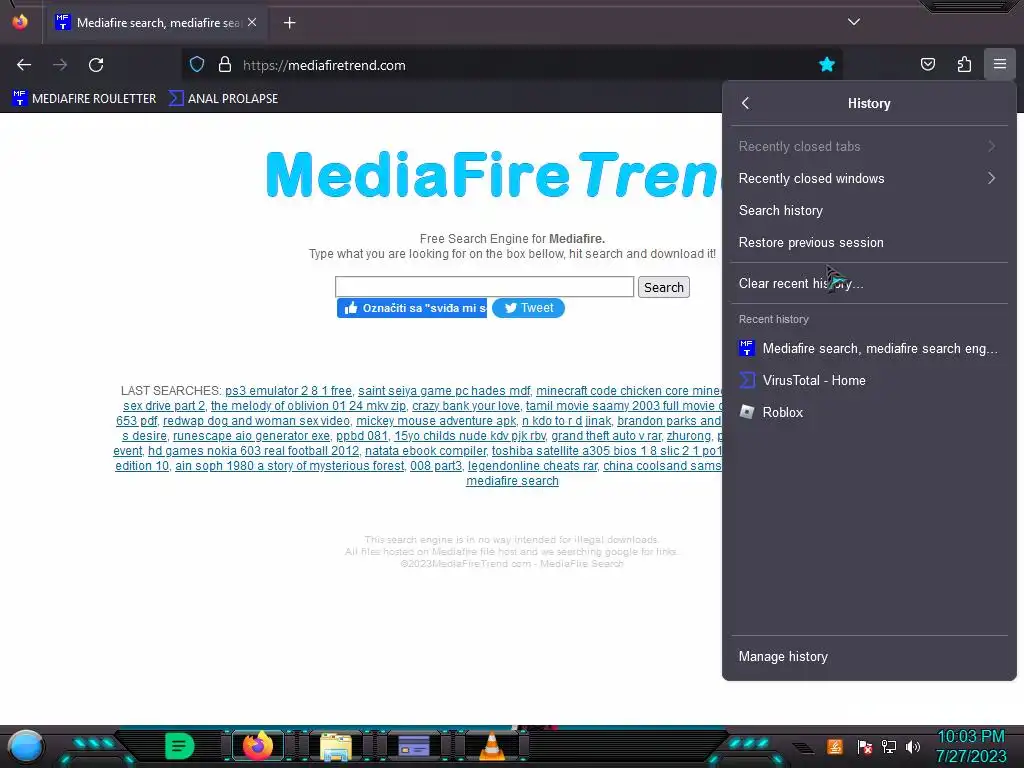Open the purple window app on taskbar
The height and width of the screenshot is (768, 1024).
coord(414,746)
